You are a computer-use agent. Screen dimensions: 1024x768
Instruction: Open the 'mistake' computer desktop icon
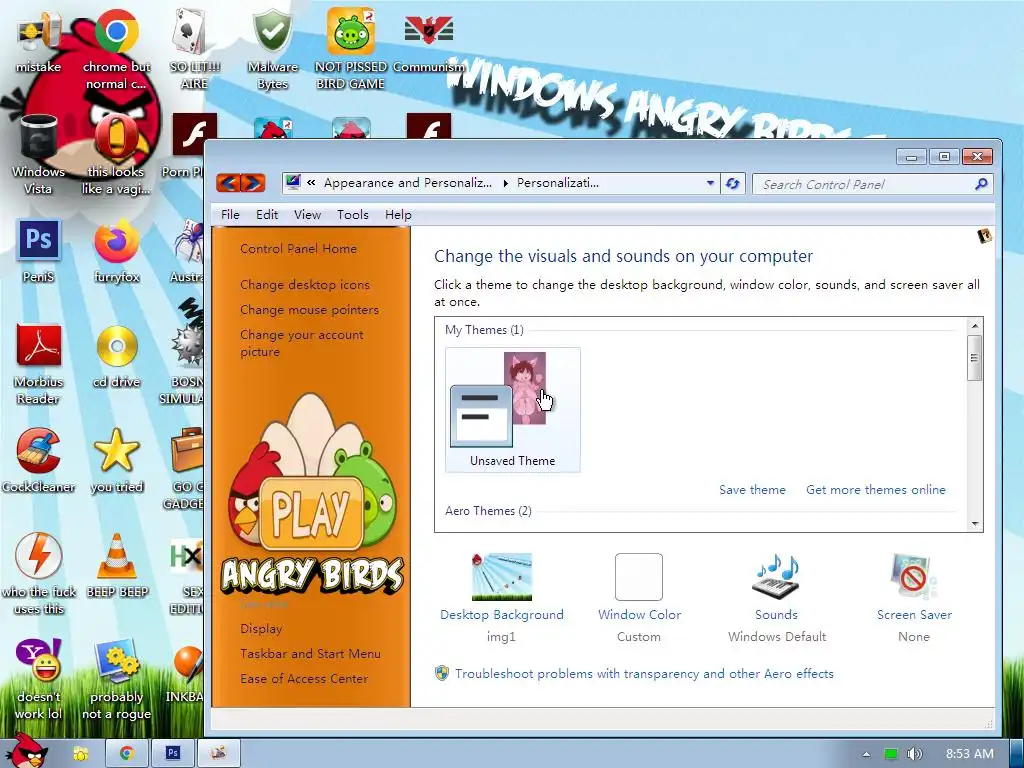(38, 42)
